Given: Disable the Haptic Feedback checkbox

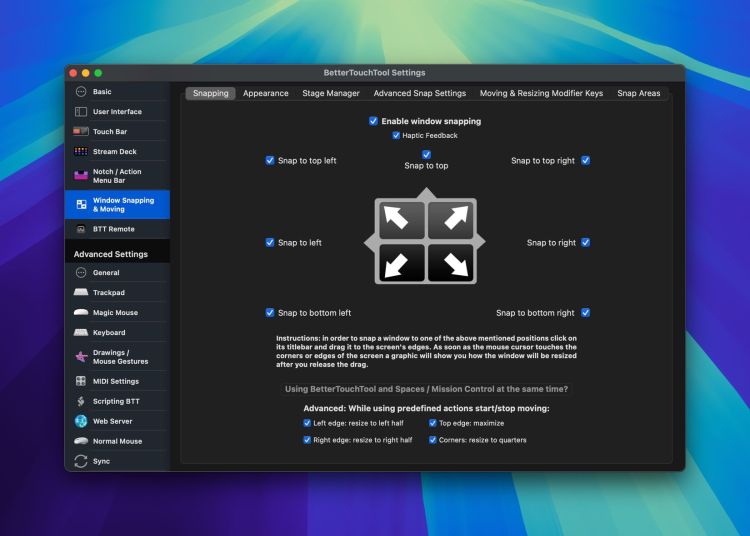Looking at the screenshot, I should click(396, 135).
